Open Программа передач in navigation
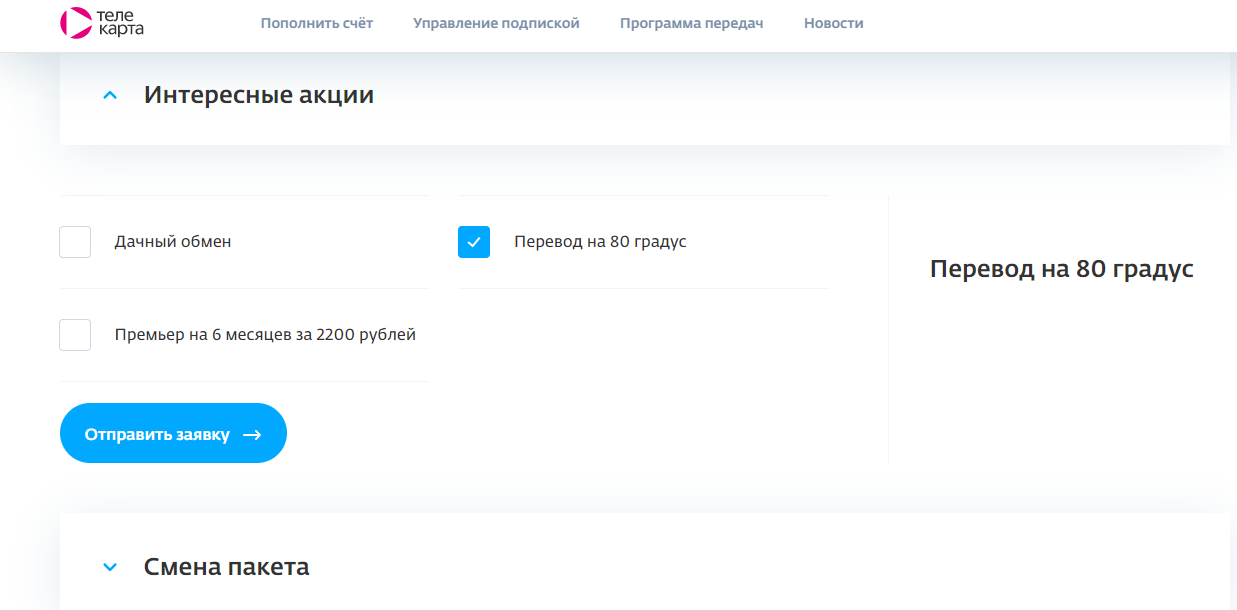Image resolution: width=1237 pixels, height=610 pixels. coord(691,23)
